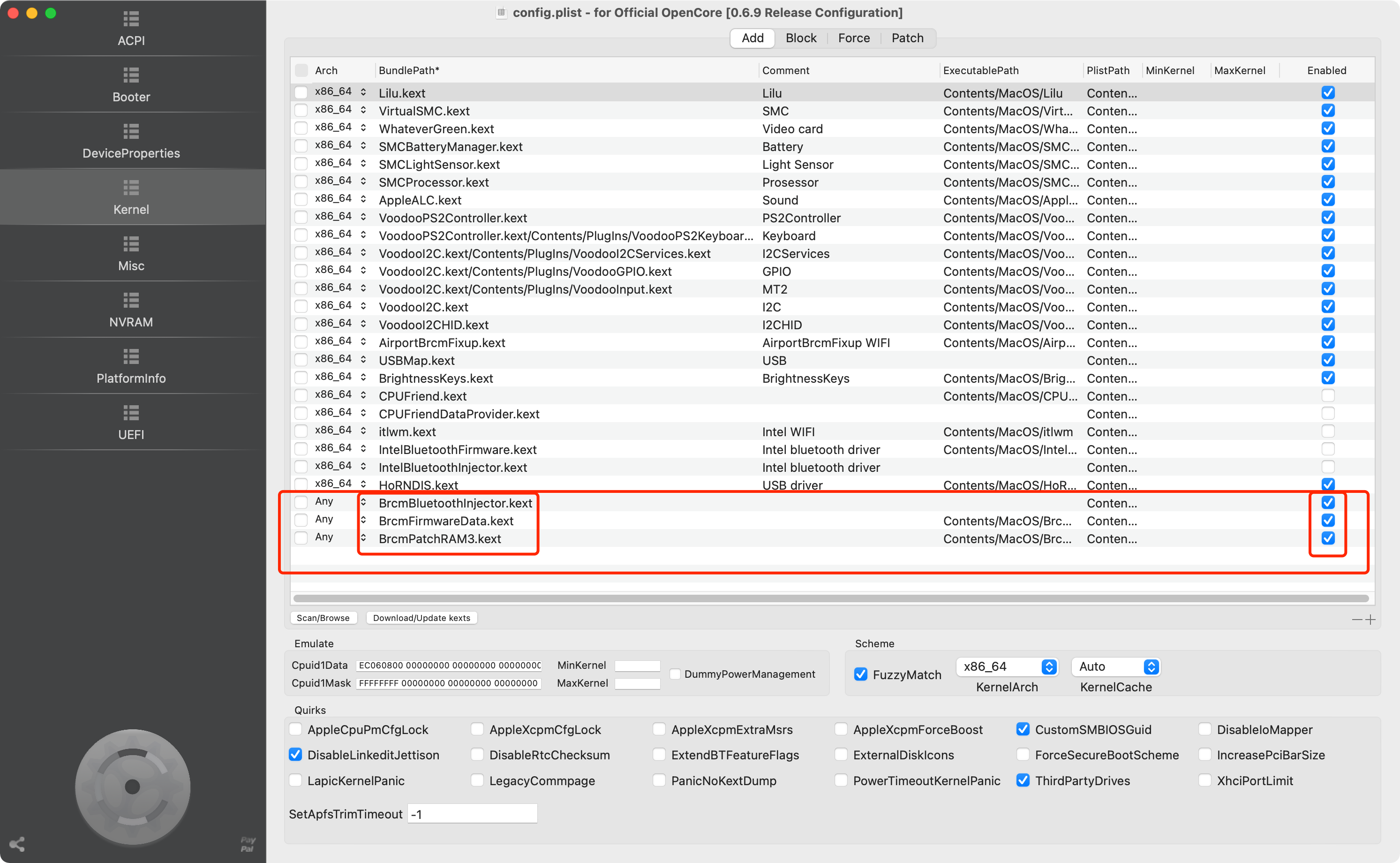Screen dimensions: 1400x863
Task: Switch to the NVRAM section
Action: coord(131,309)
